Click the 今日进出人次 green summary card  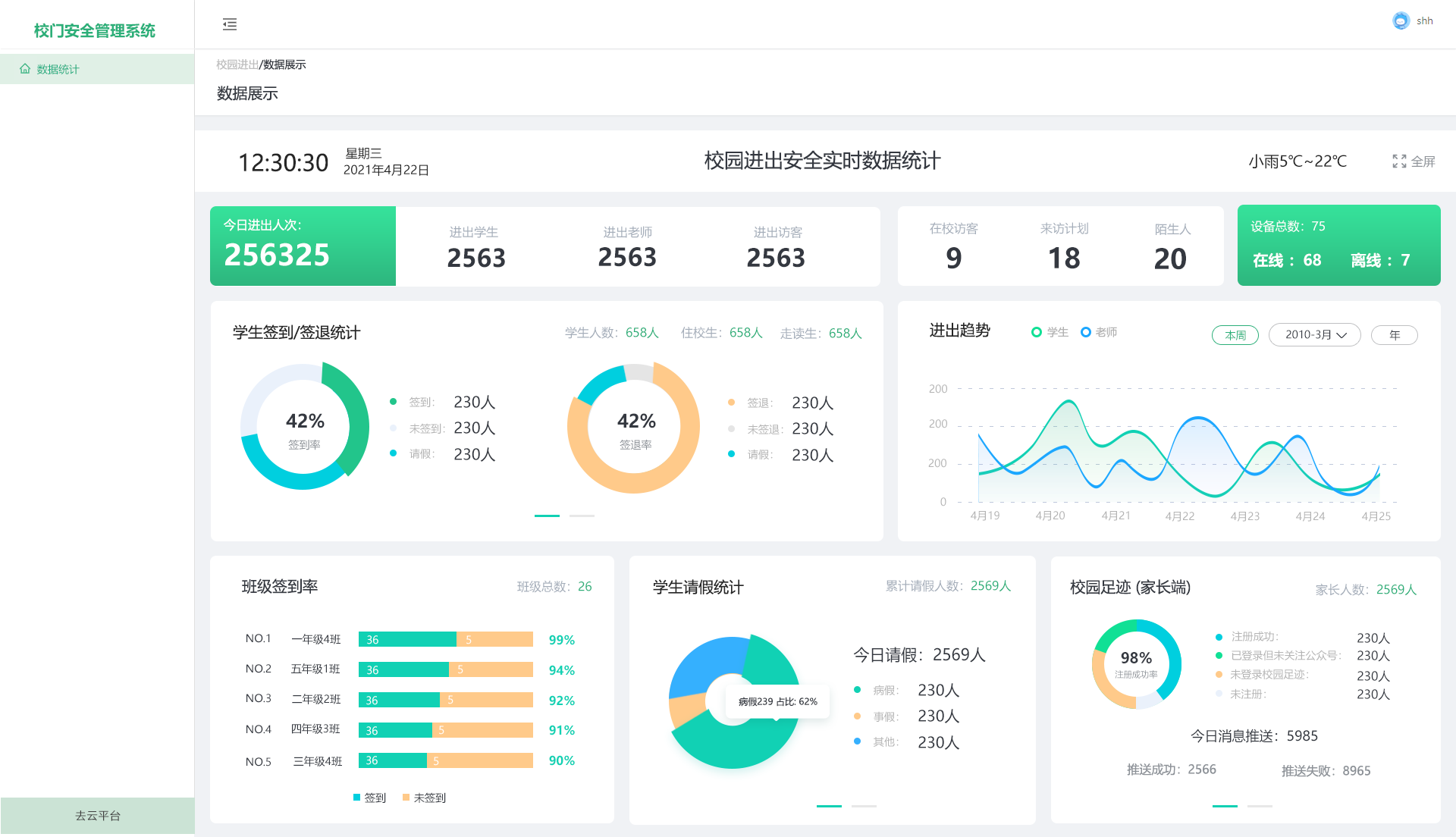[303, 246]
